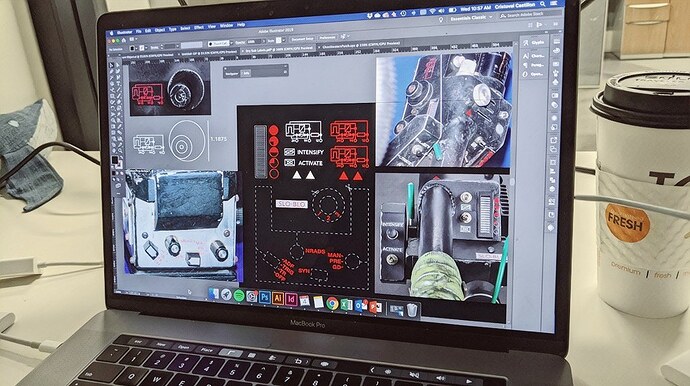Open the Window menu
Image resolution: width=690 pixels, height=386 pixels.
coord(227,26)
